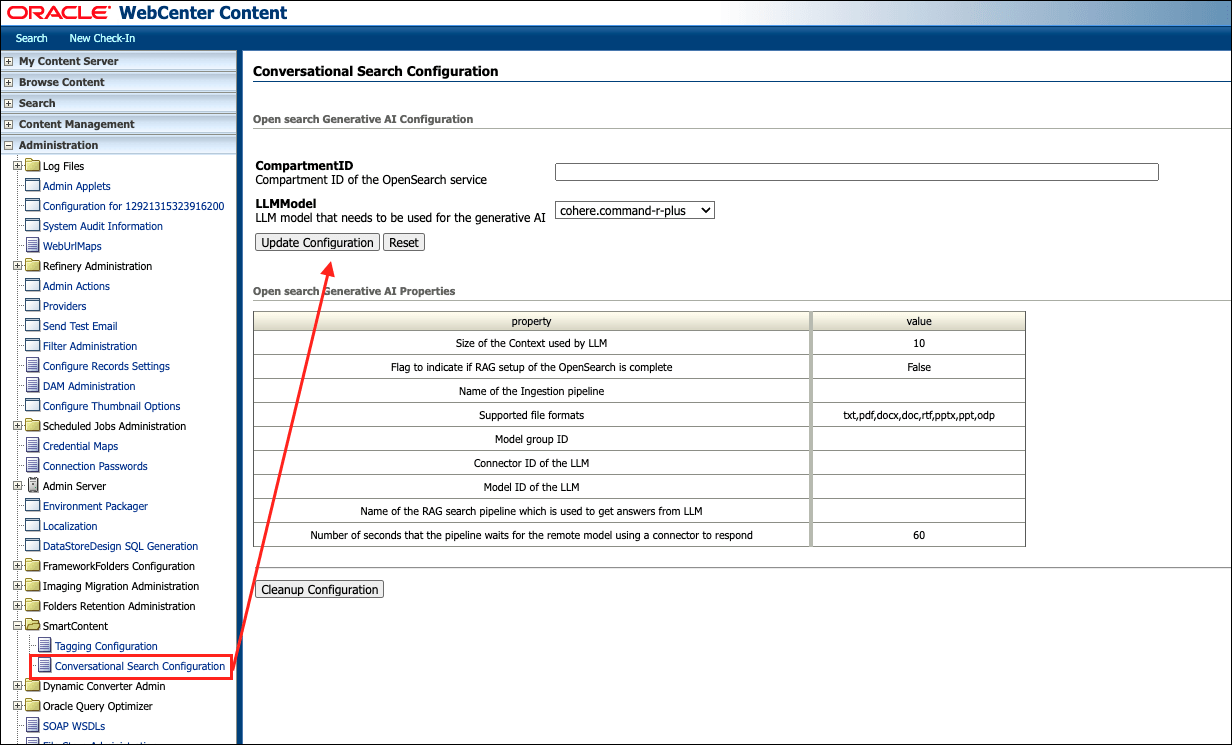The height and width of the screenshot is (745, 1232).
Task: Click the Connection Passwords document icon
Action: (x=32, y=466)
